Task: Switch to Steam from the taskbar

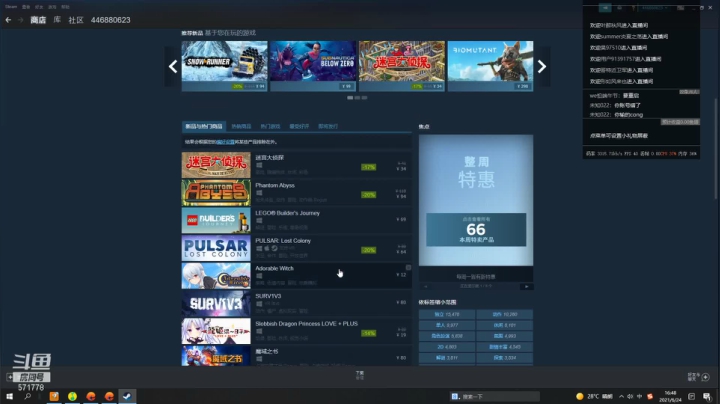Action: click(x=127, y=396)
